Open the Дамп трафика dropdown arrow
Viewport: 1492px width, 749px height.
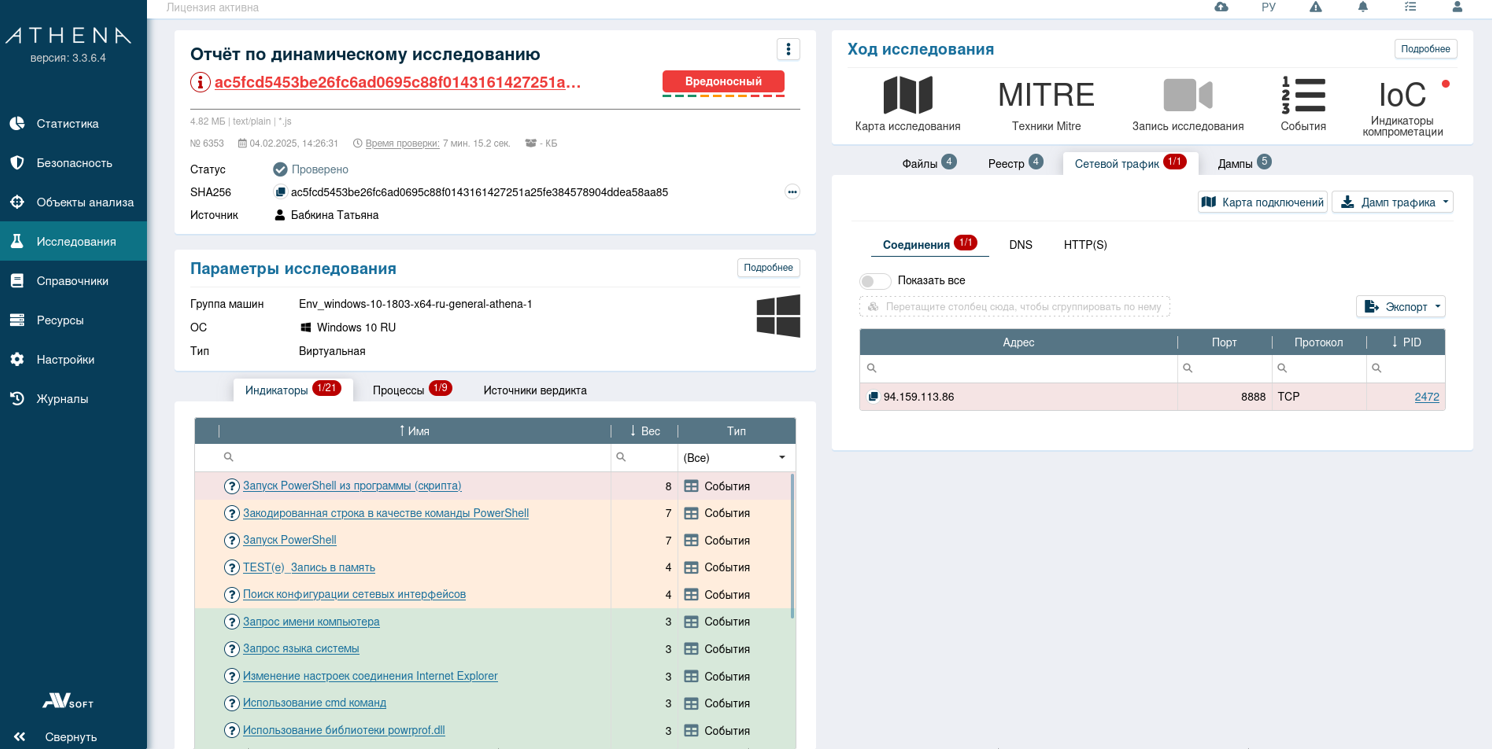click(x=1445, y=203)
